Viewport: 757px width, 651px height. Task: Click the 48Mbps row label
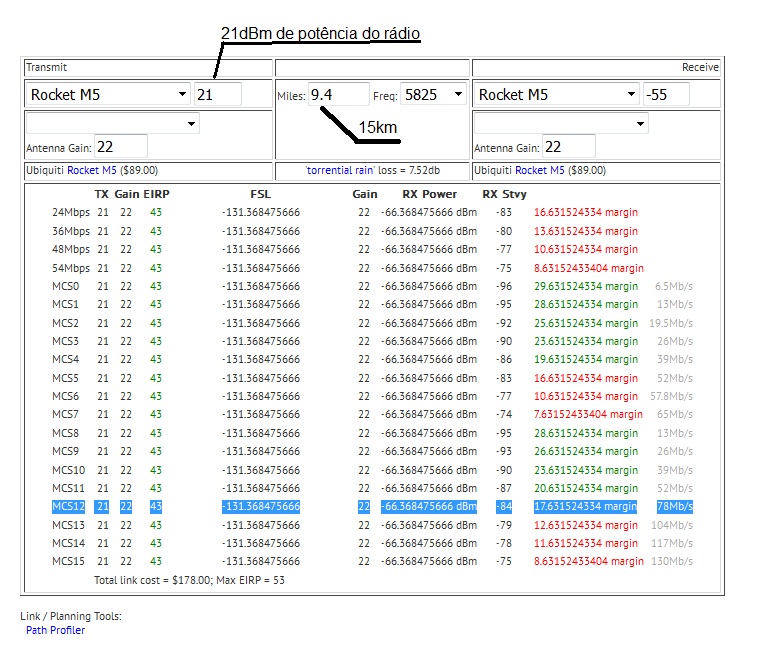71,249
